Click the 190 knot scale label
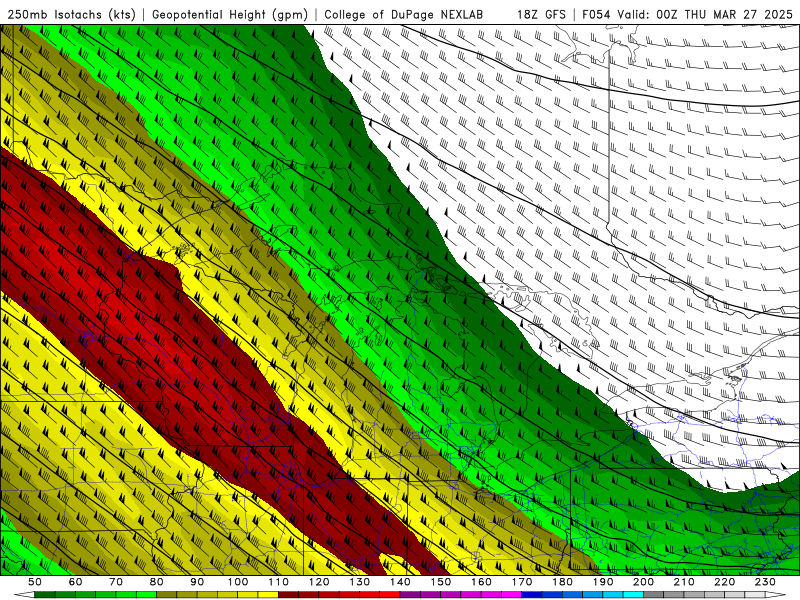This screenshot has height=600, width=800. pyautogui.click(x=603, y=582)
